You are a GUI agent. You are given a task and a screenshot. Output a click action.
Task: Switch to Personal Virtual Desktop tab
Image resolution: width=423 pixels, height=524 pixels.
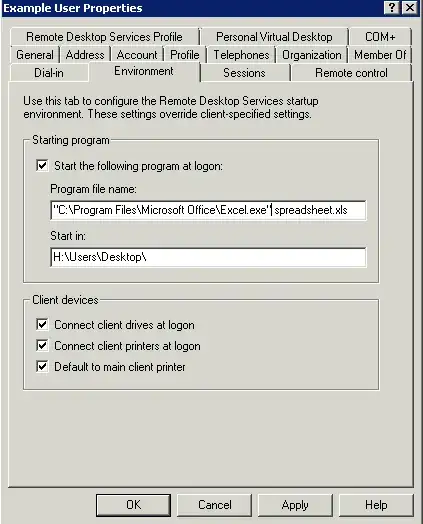click(274, 37)
